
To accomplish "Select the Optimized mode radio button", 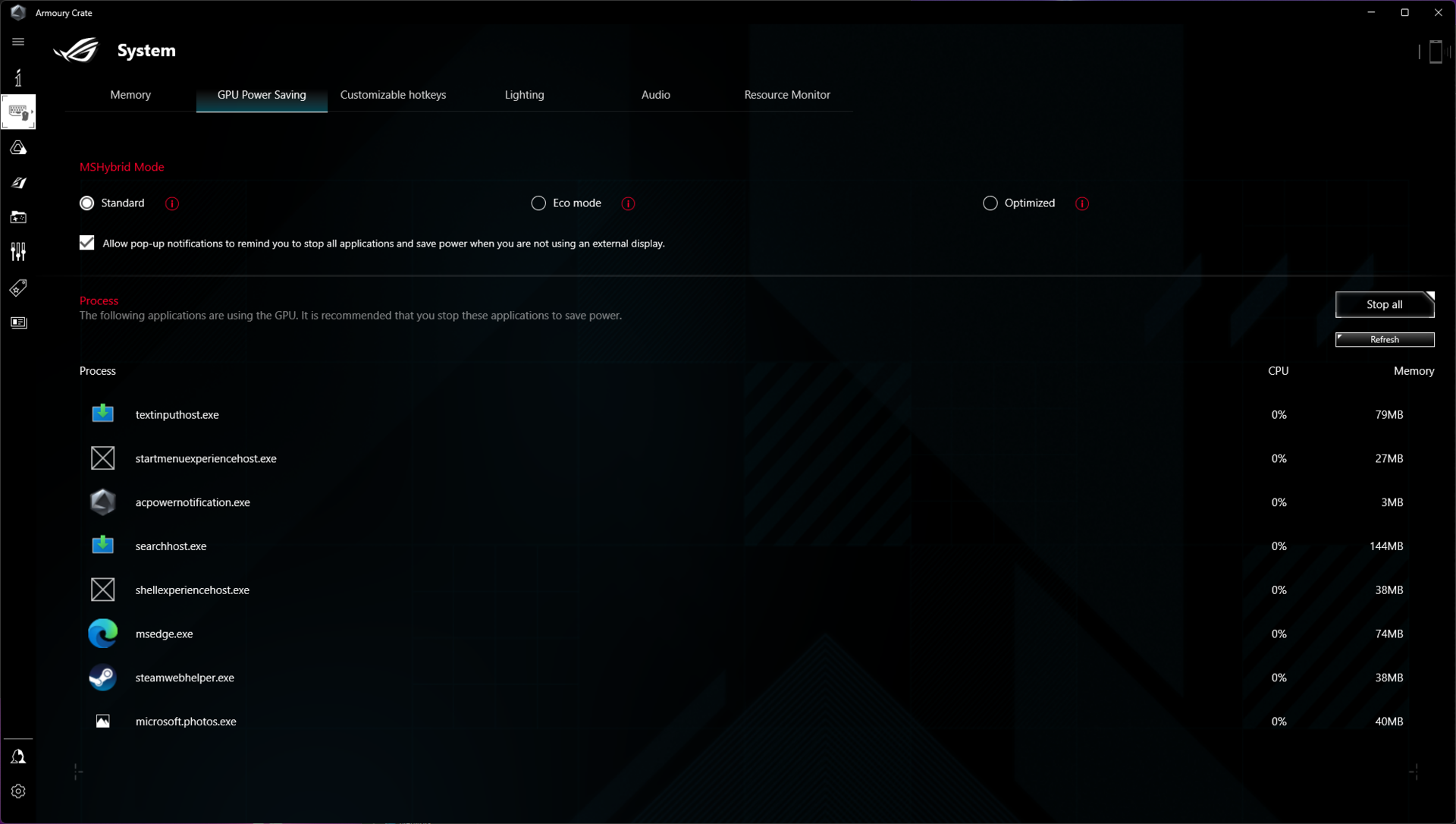I will pyautogui.click(x=990, y=203).
